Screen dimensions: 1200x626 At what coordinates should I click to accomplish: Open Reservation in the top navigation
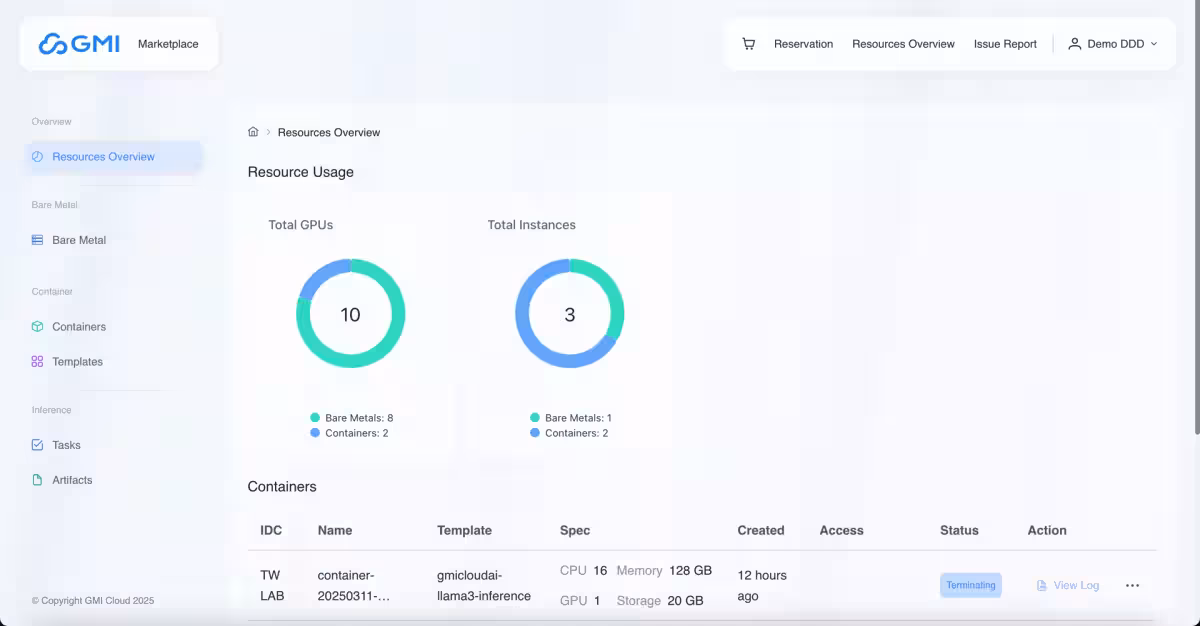803,44
